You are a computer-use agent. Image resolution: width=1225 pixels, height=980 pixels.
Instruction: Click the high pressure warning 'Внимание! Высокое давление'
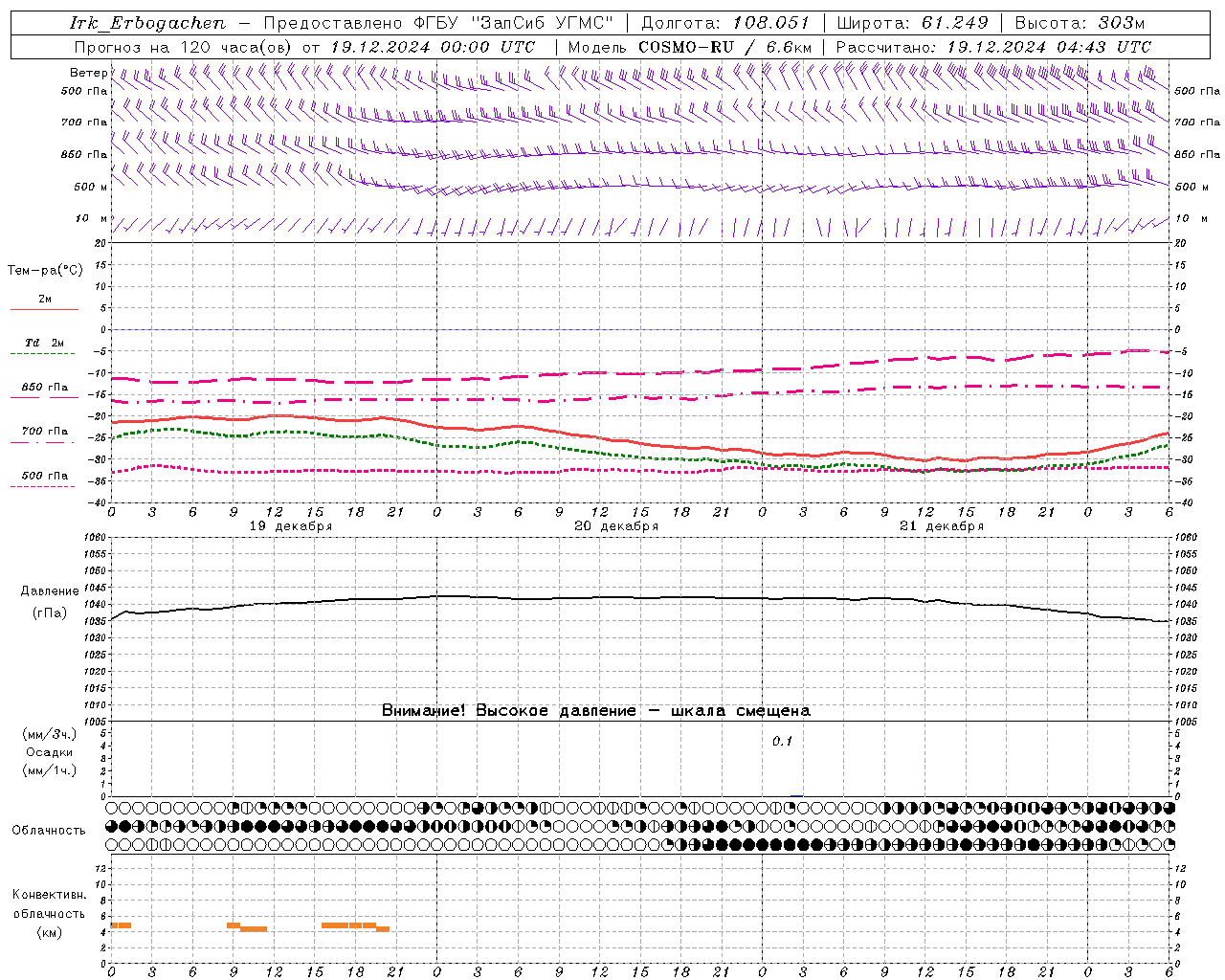point(508,711)
